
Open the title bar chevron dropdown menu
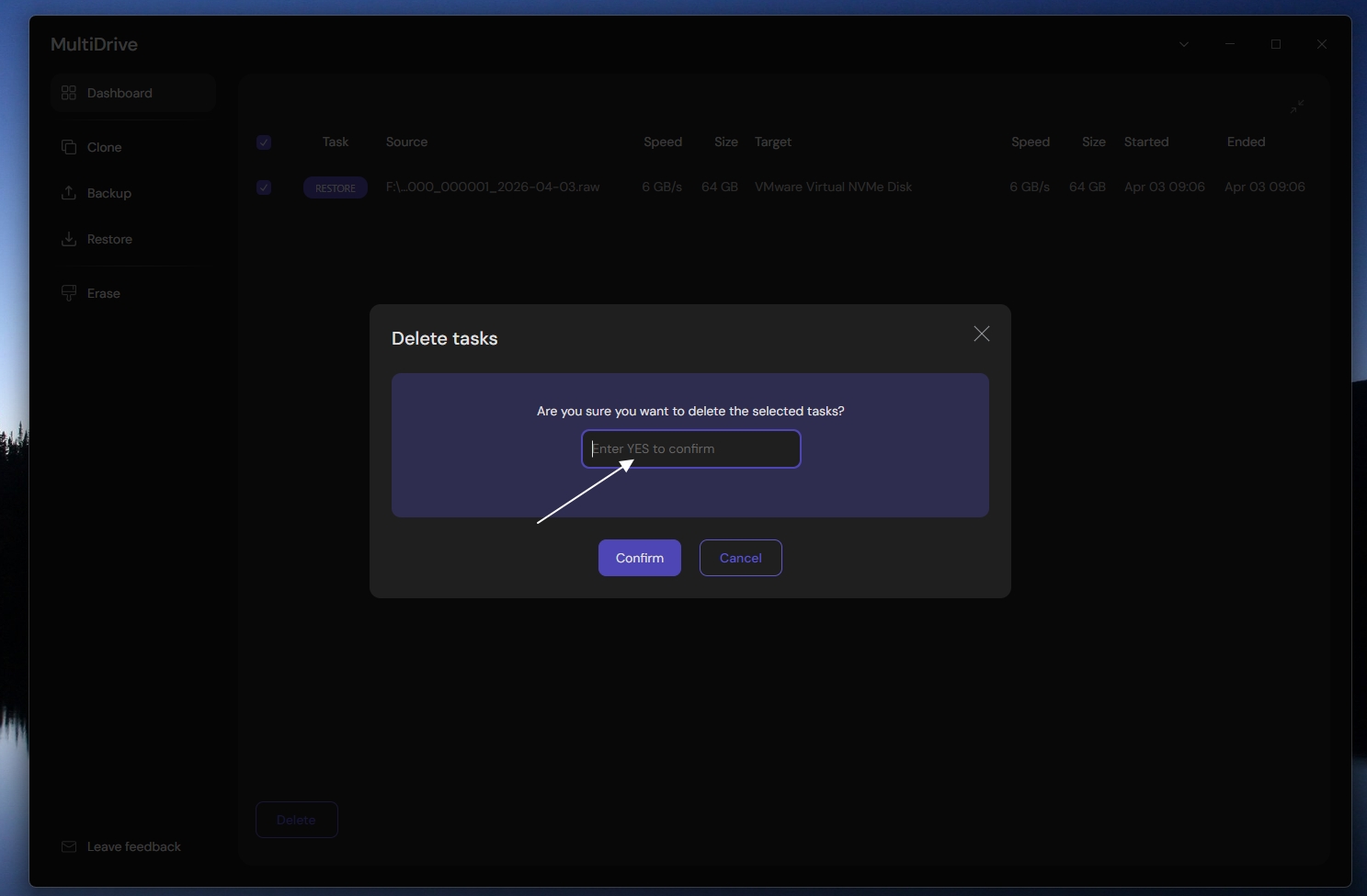(x=1184, y=44)
